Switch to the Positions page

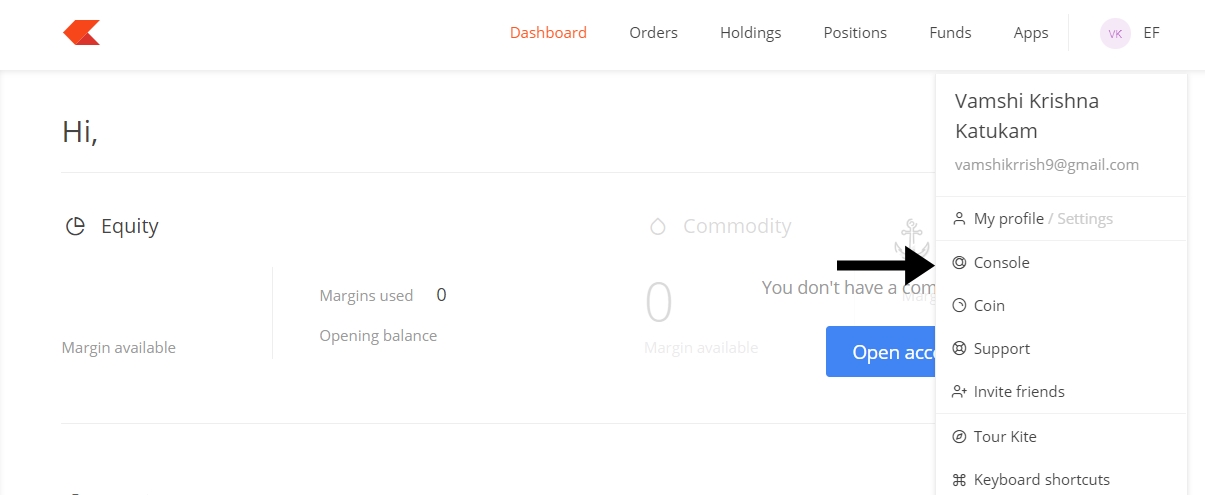pos(855,33)
